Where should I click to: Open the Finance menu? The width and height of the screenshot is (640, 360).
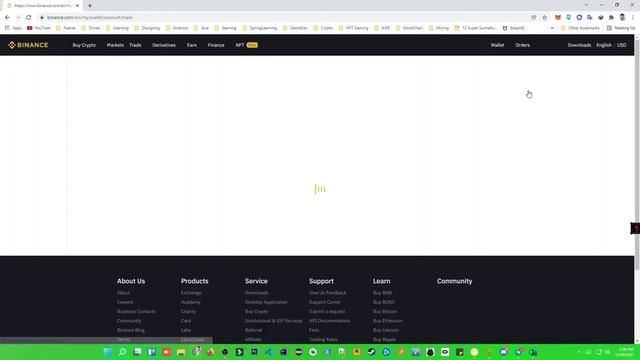[216, 45]
